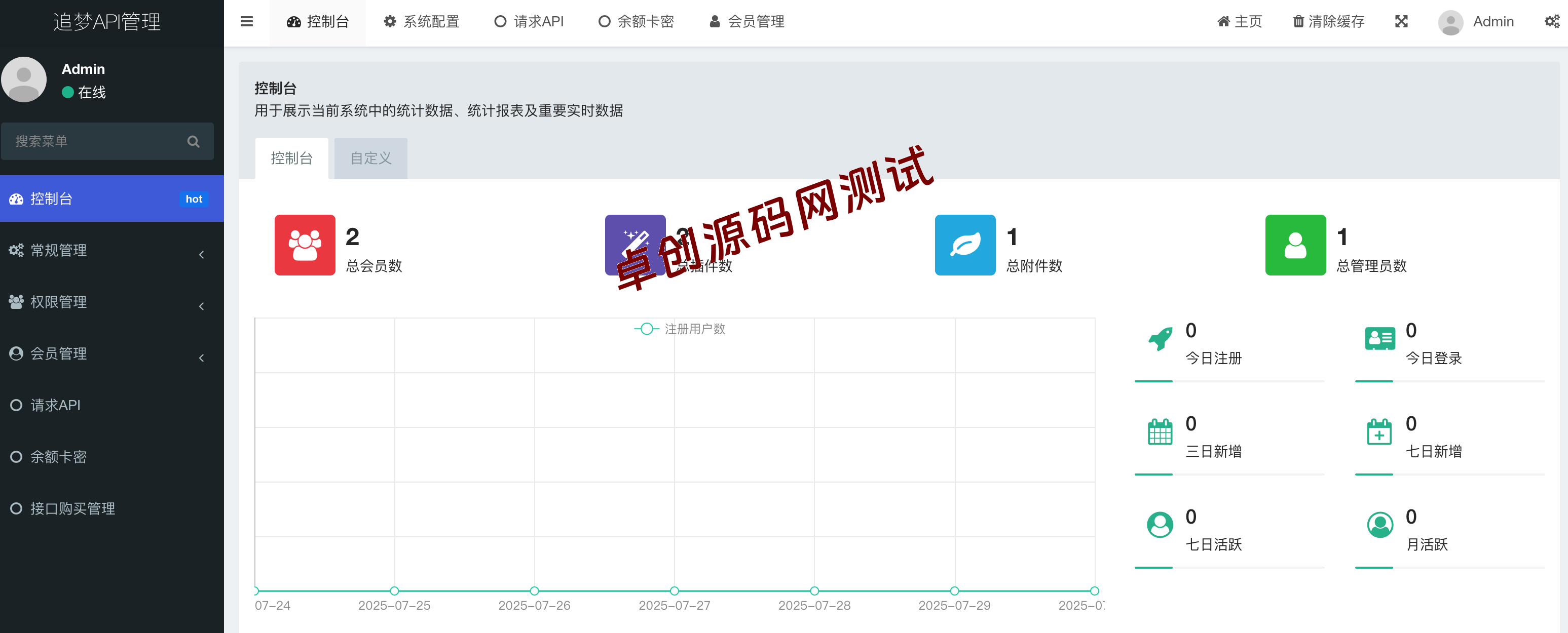
Task: Open the 自定义 panel tab
Action: pyautogui.click(x=370, y=159)
